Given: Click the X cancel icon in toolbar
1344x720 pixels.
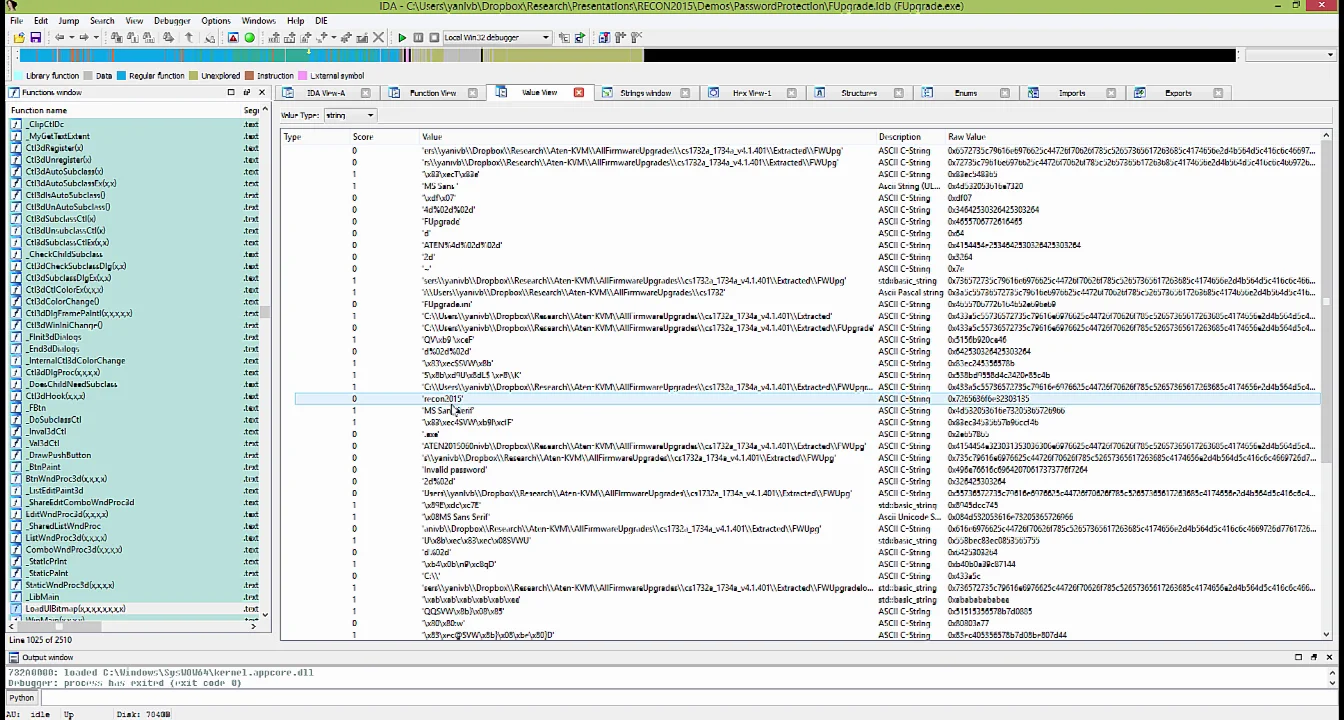Looking at the screenshot, I should 378,38.
